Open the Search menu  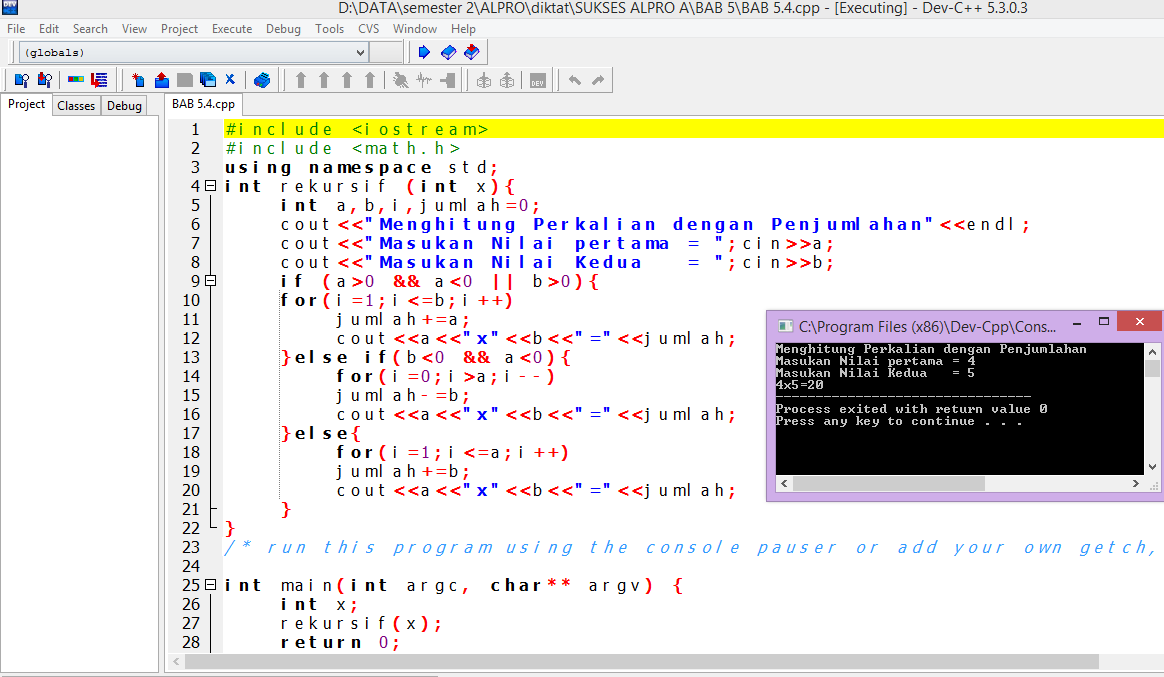click(90, 29)
